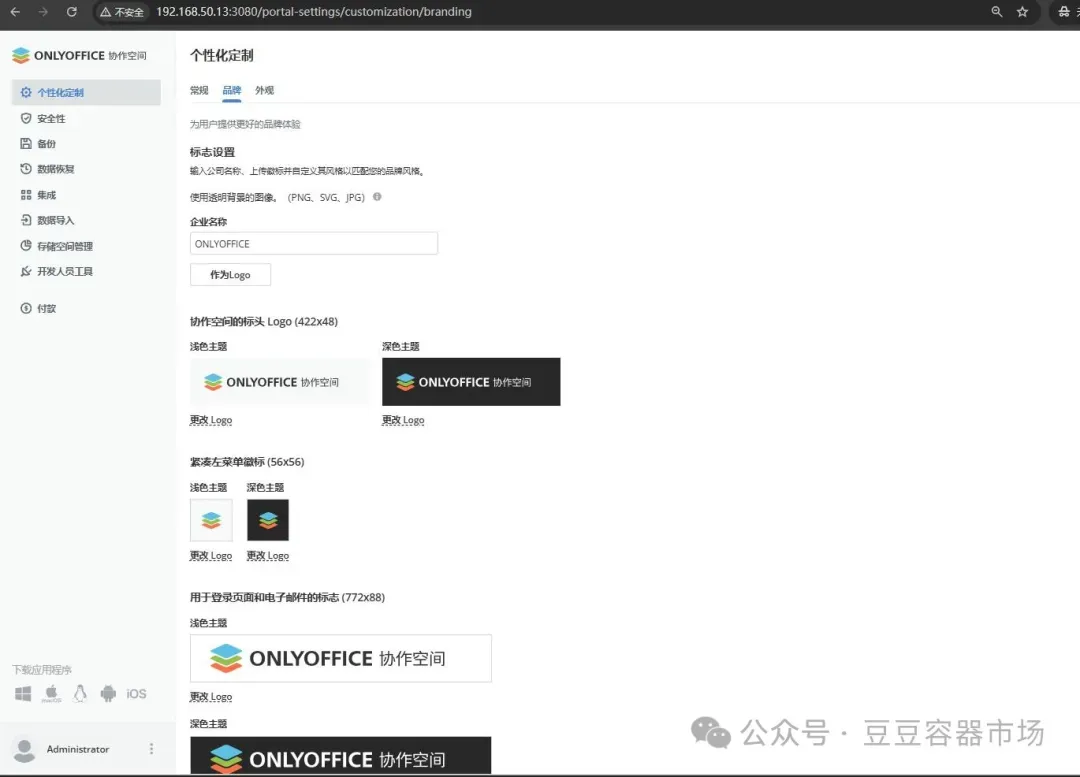Viewport: 1080px width, 777px height.
Task: Click the grid icon for 集成
Action: point(26,195)
